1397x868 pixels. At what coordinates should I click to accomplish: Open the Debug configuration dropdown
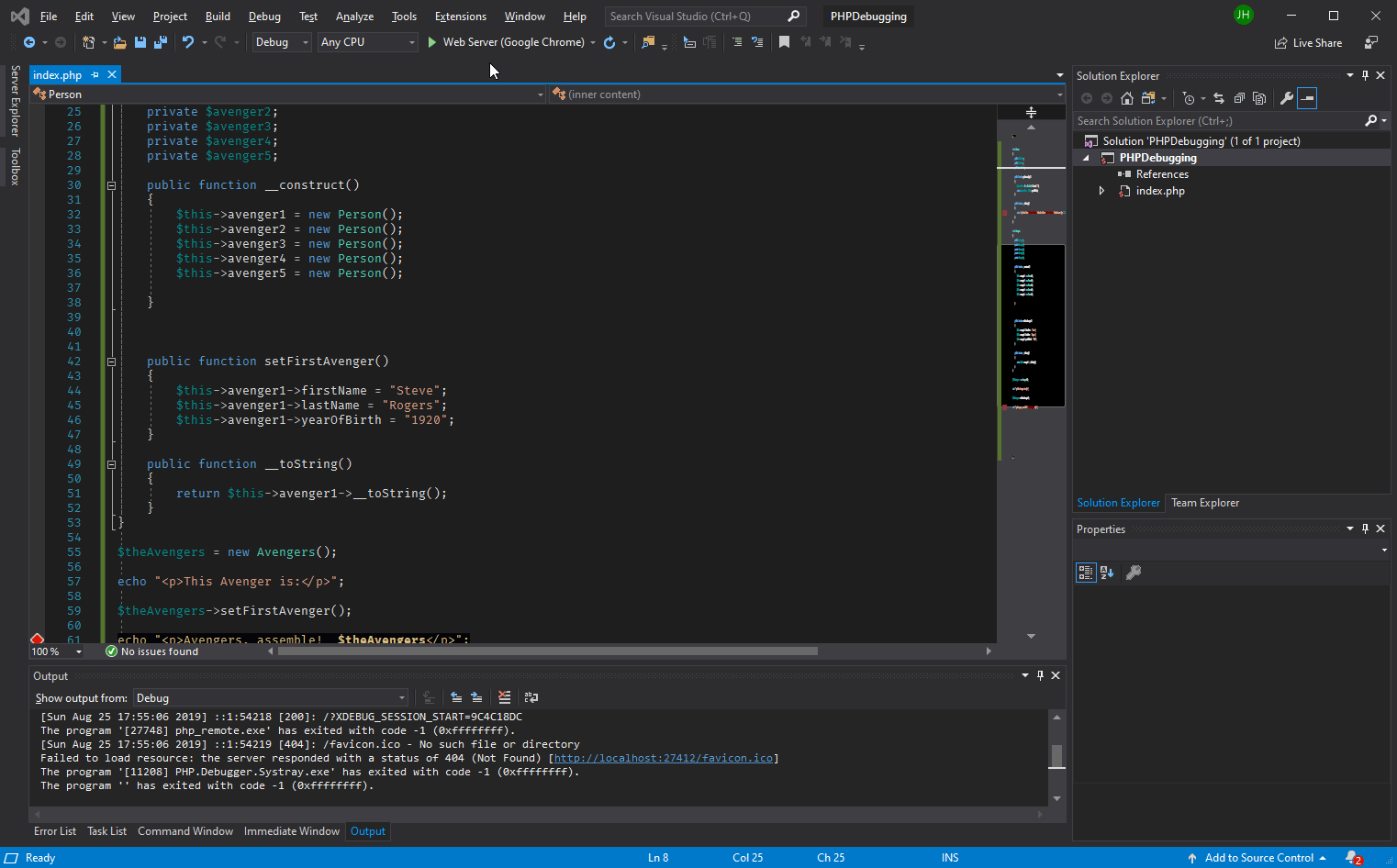[282, 42]
